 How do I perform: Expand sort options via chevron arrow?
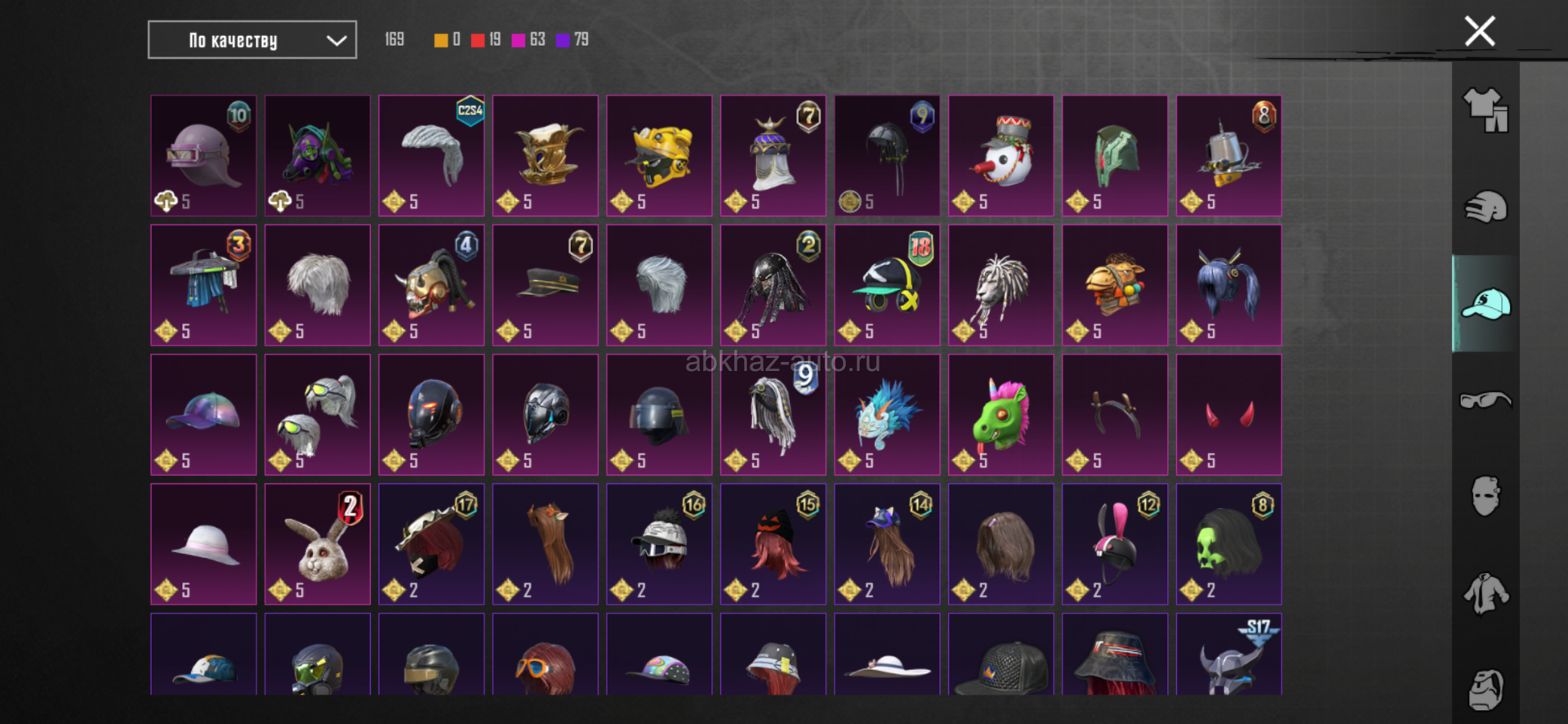[336, 41]
